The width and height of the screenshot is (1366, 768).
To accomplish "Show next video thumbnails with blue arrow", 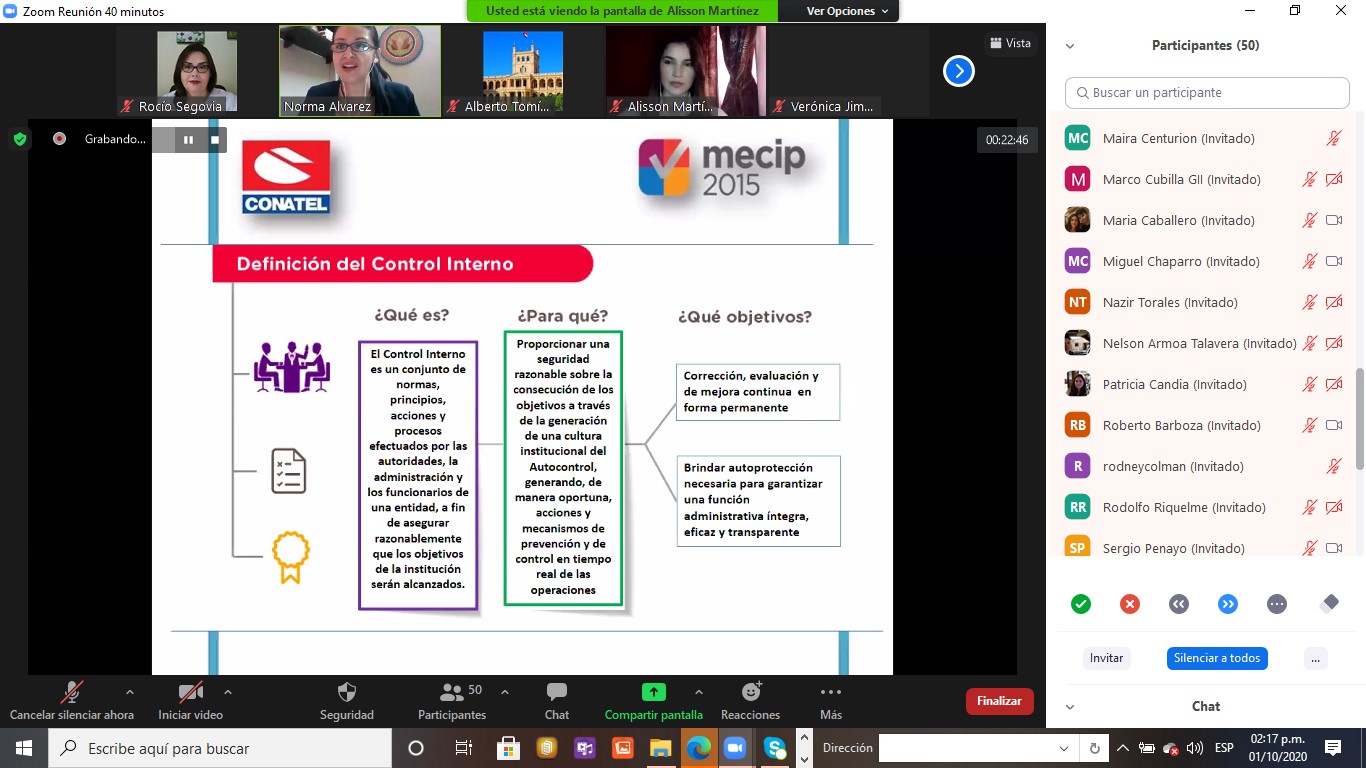I will pos(959,71).
